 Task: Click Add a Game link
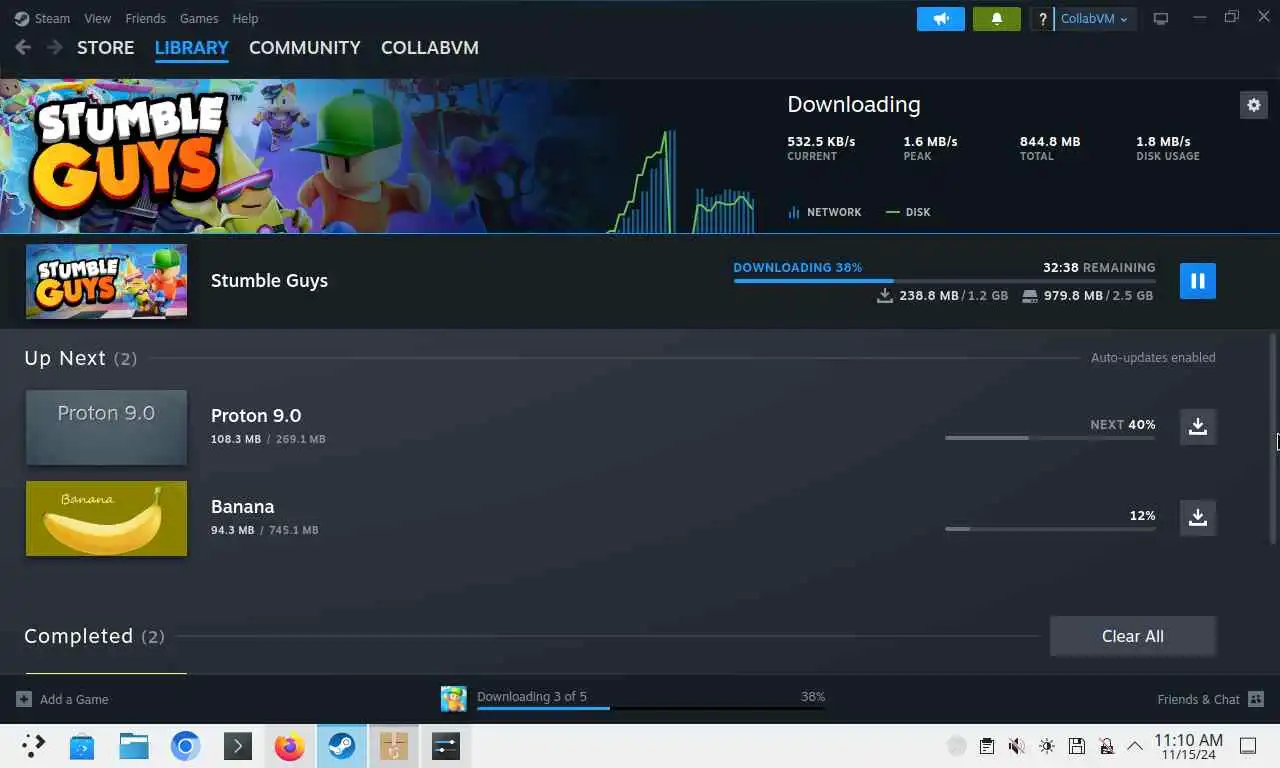coord(74,699)
